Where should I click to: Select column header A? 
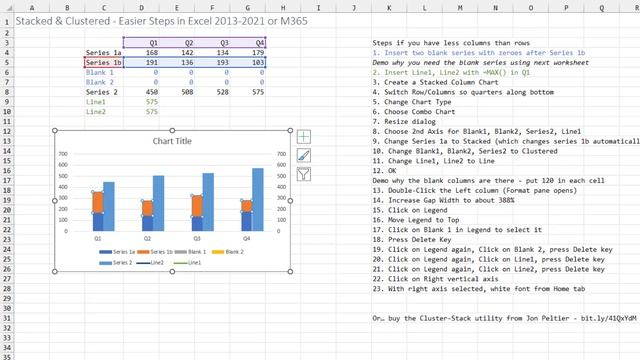pyautogui.click(x=32, y=8)
